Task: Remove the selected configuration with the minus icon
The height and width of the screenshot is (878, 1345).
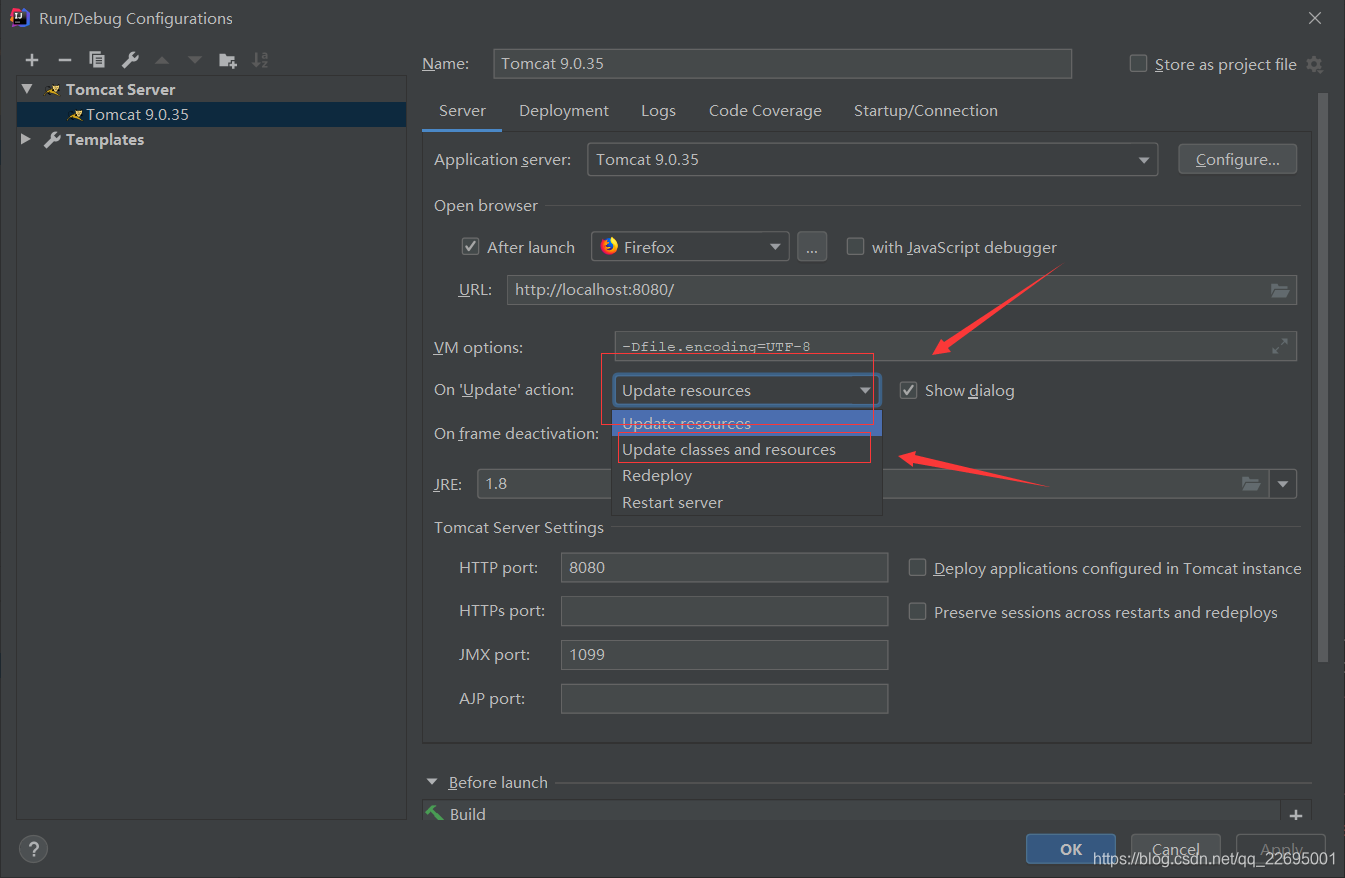Action: pos(64,60)
